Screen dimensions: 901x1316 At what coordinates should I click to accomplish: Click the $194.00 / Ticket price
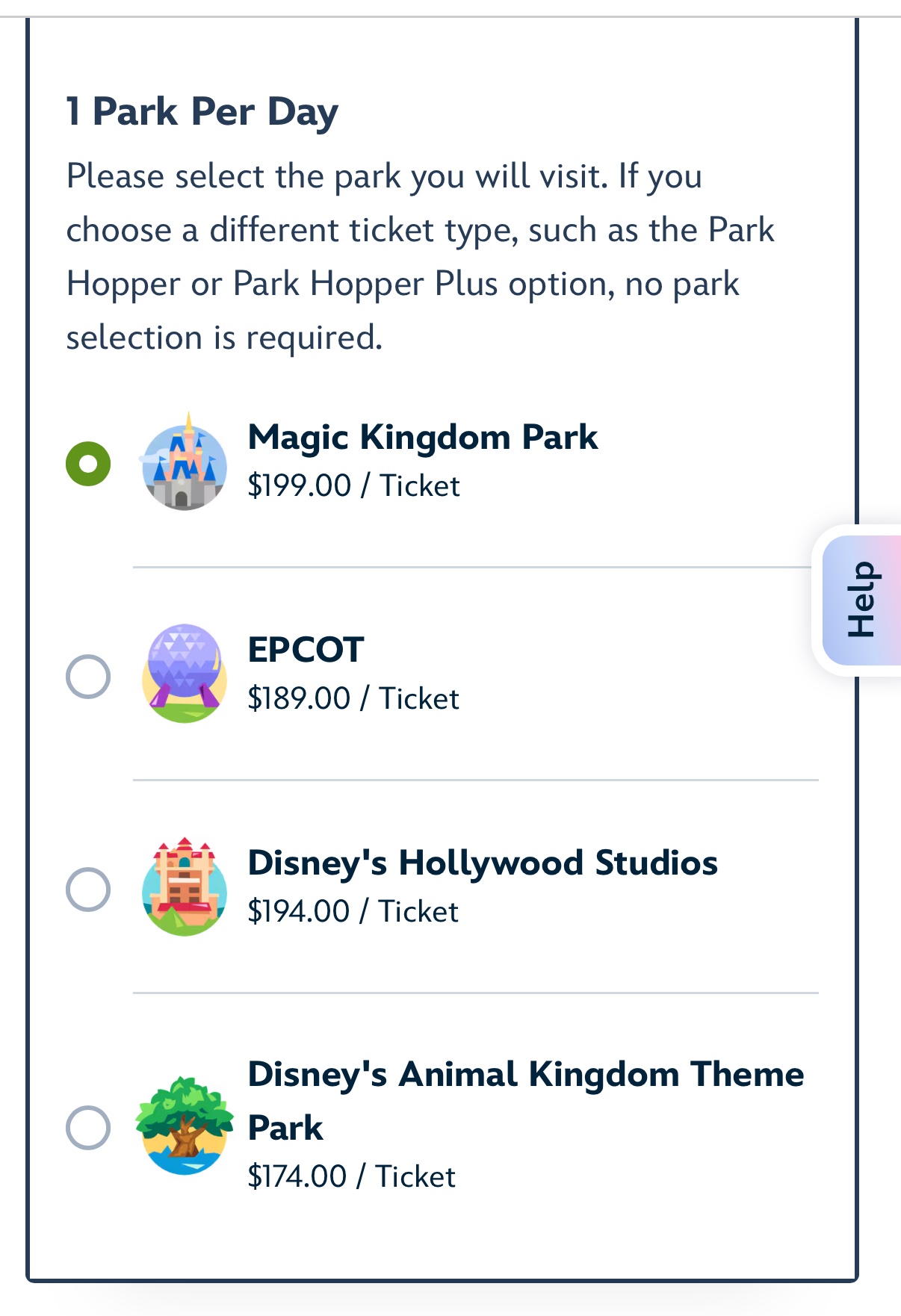coord(353,911)
